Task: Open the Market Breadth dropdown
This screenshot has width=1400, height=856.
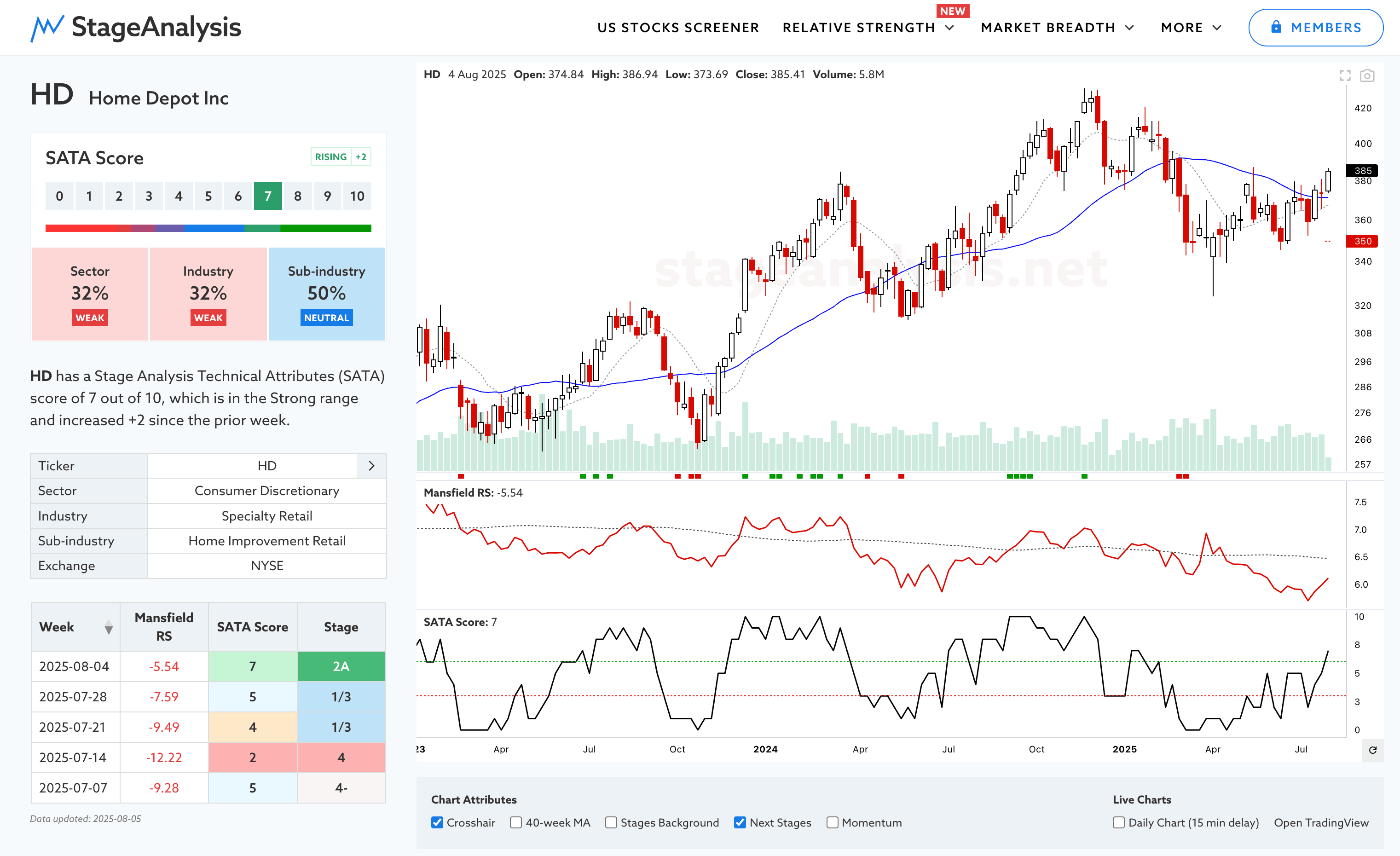Action: pyautogui.click(x=1058, y=28)
